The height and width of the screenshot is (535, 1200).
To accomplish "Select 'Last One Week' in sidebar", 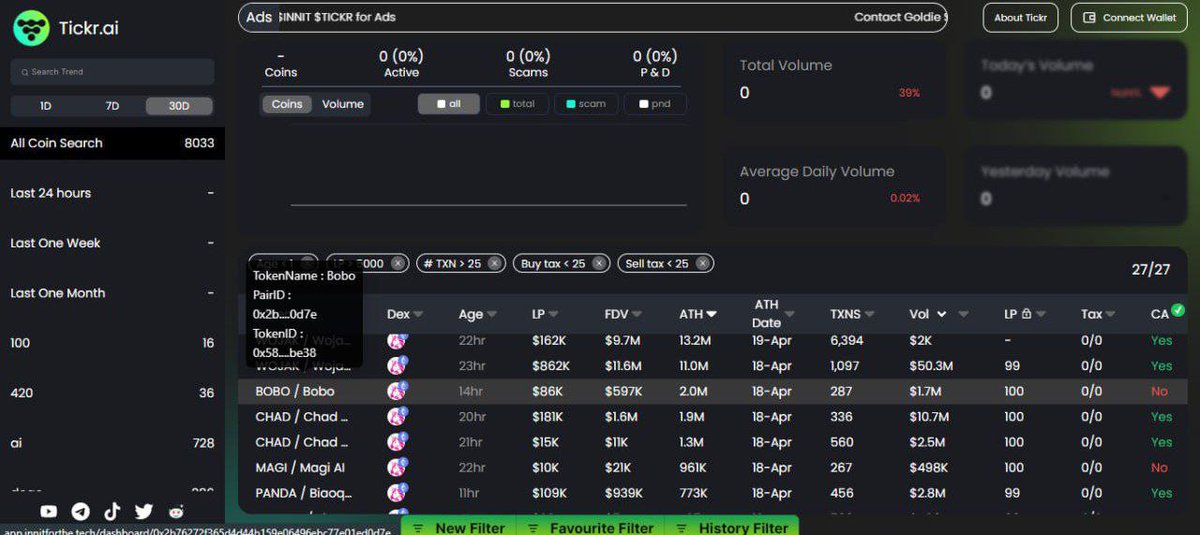I will [112, 243].
